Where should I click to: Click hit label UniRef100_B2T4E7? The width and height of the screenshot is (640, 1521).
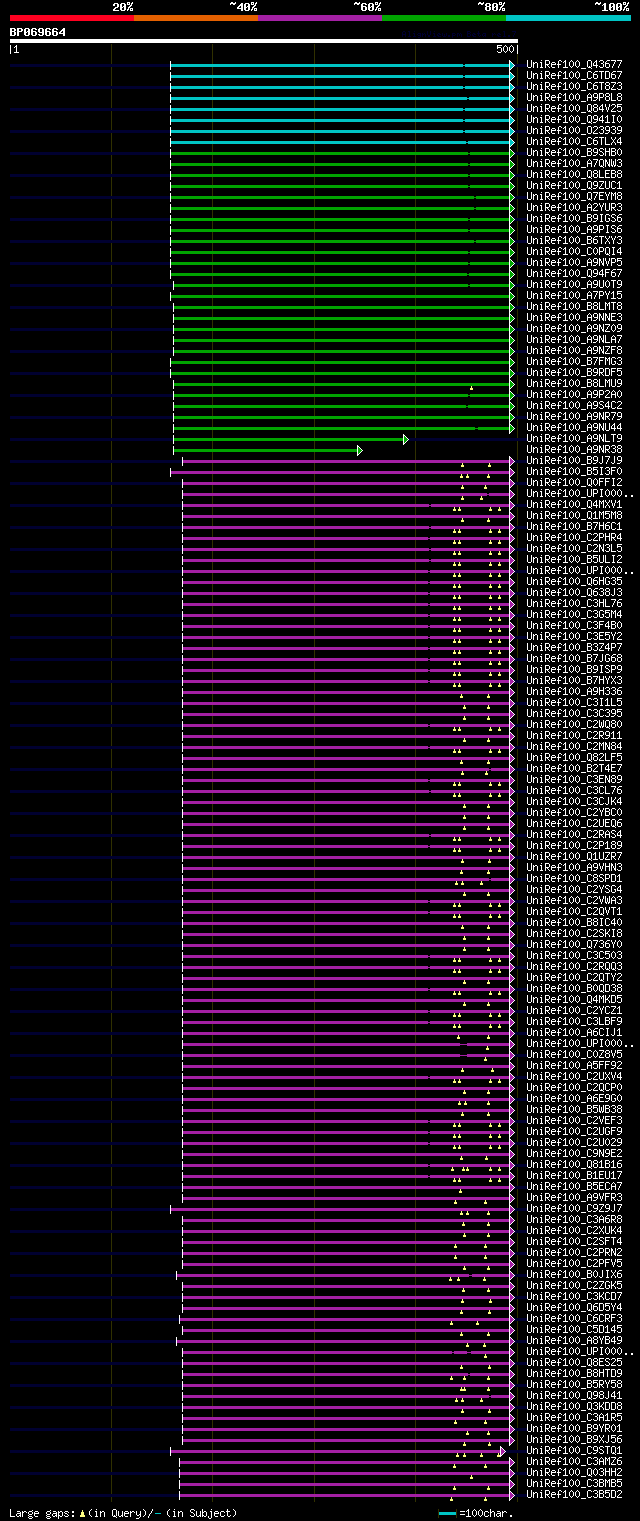[x=574, y=768]
